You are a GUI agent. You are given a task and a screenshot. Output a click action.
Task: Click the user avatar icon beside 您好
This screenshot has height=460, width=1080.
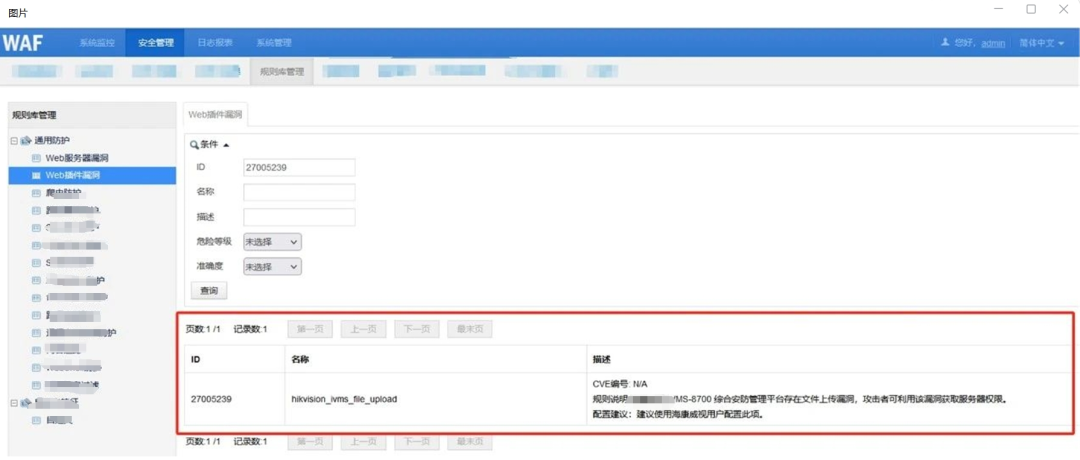click(x=945, y=43)
